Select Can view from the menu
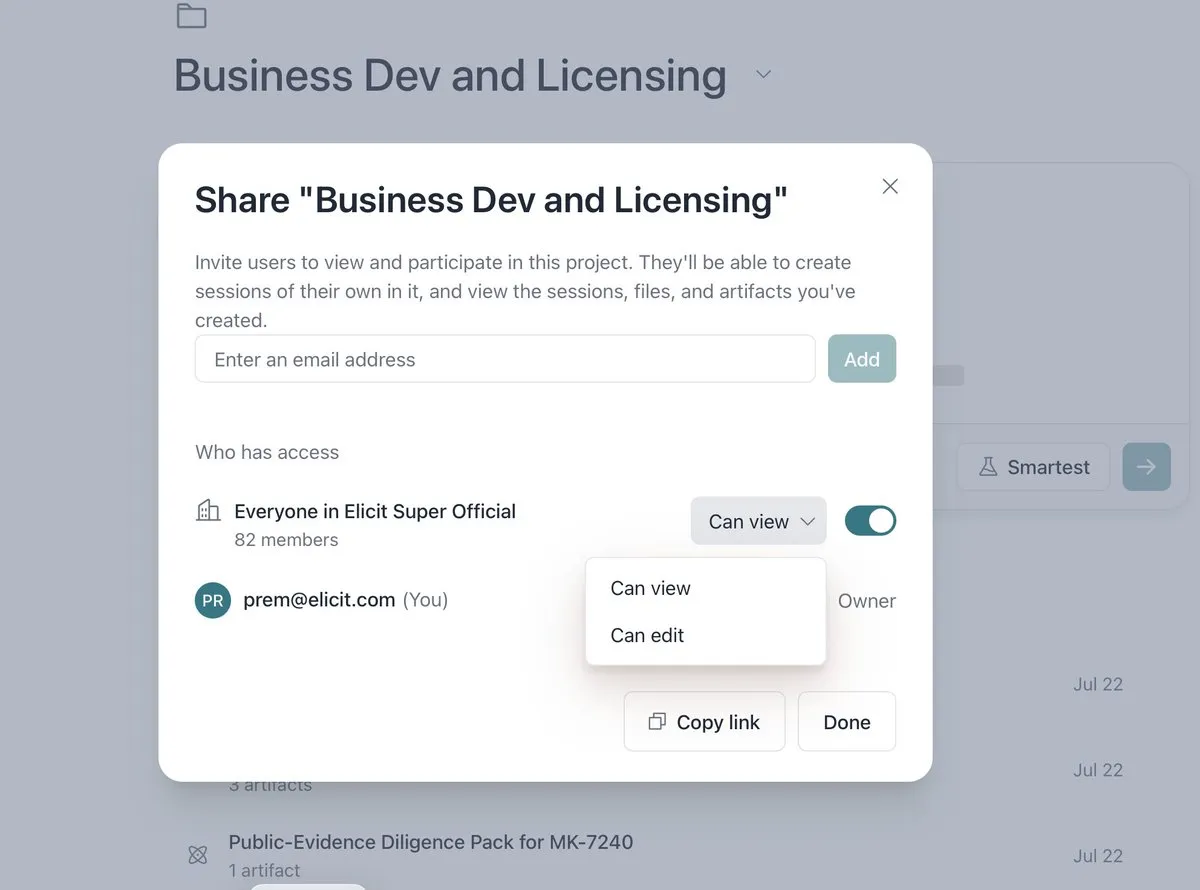The height and width of the screenshot is (890, 1200). [x=706, y=588]
